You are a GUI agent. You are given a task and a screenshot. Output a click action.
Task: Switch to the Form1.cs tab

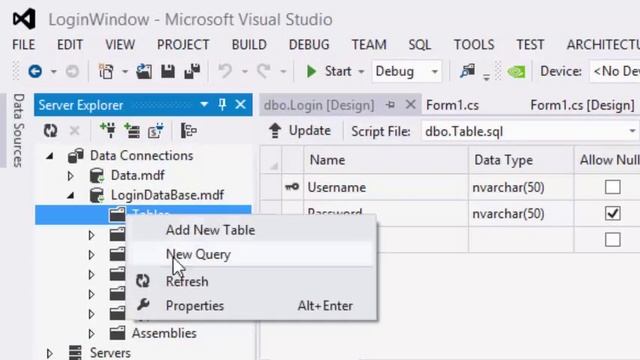452,105
